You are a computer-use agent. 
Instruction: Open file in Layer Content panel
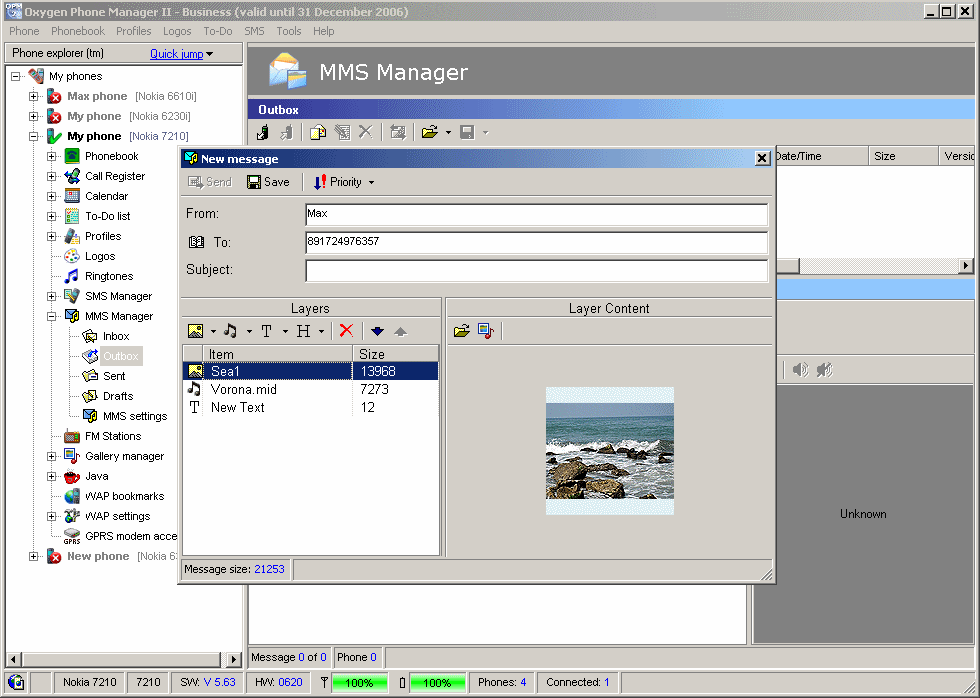[x=462, y=331]
